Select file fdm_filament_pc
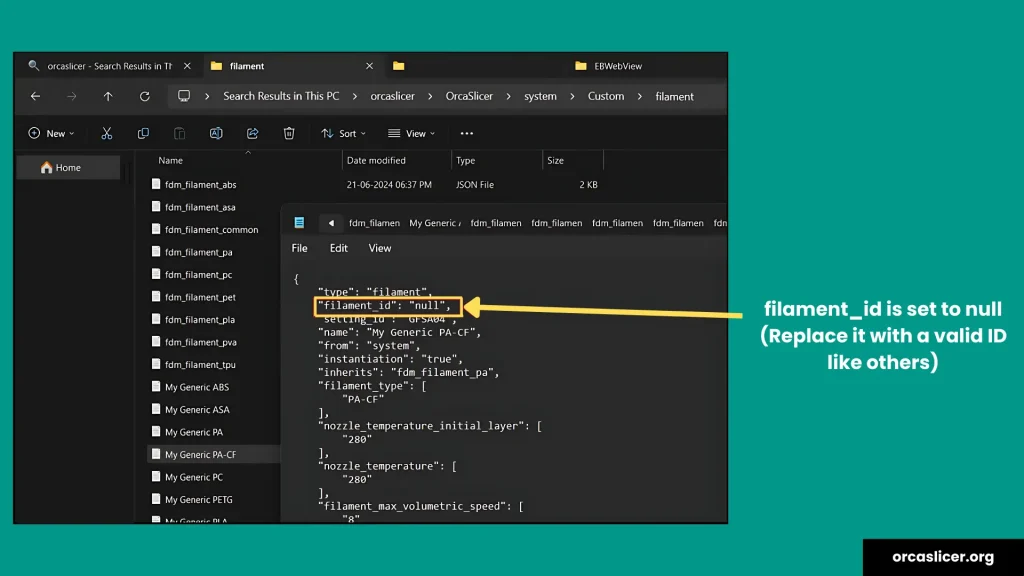Screen dimensions: 1024x576 pos(198,275)
